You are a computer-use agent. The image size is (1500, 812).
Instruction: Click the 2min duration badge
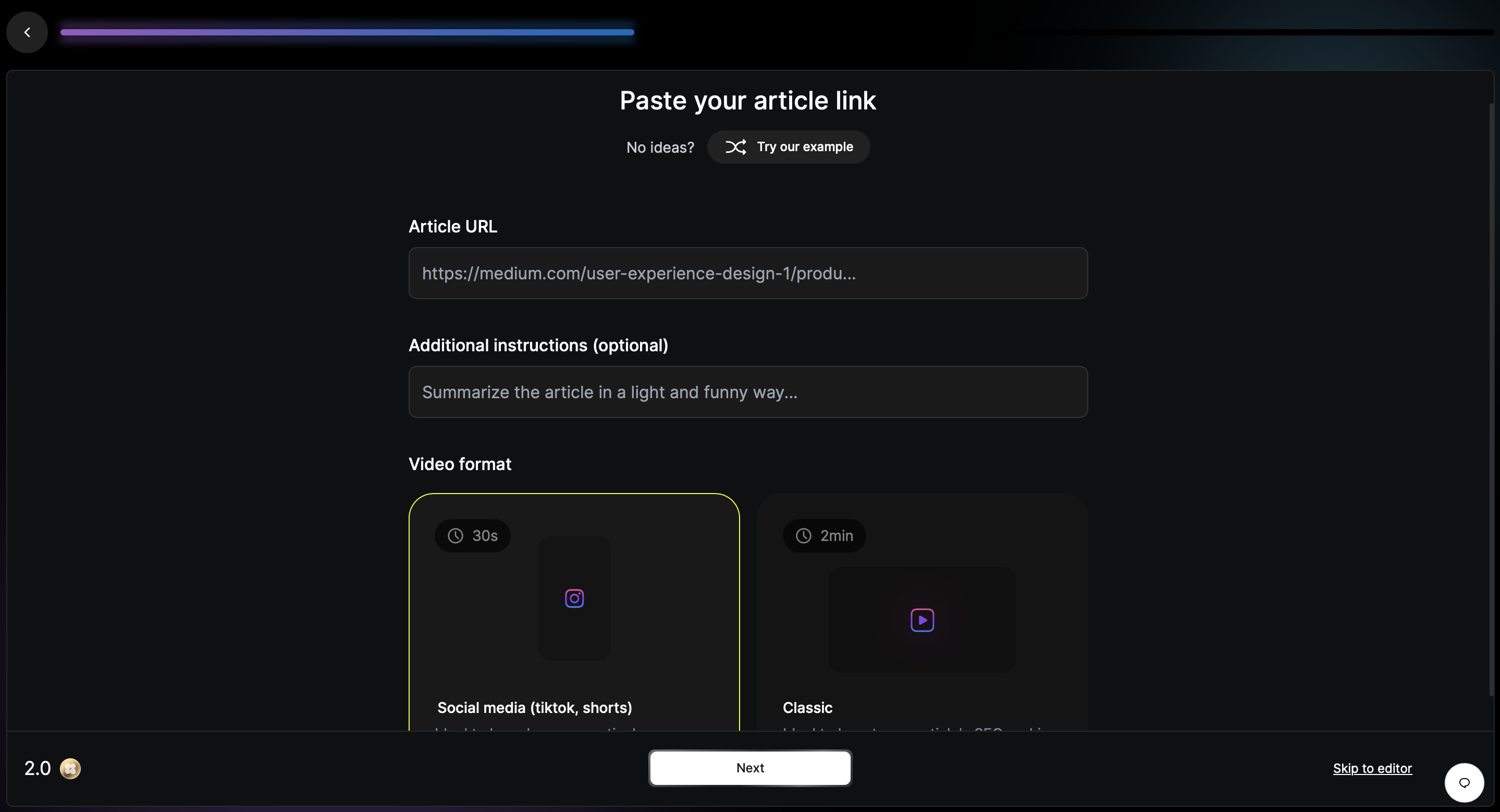coord(824,535)
